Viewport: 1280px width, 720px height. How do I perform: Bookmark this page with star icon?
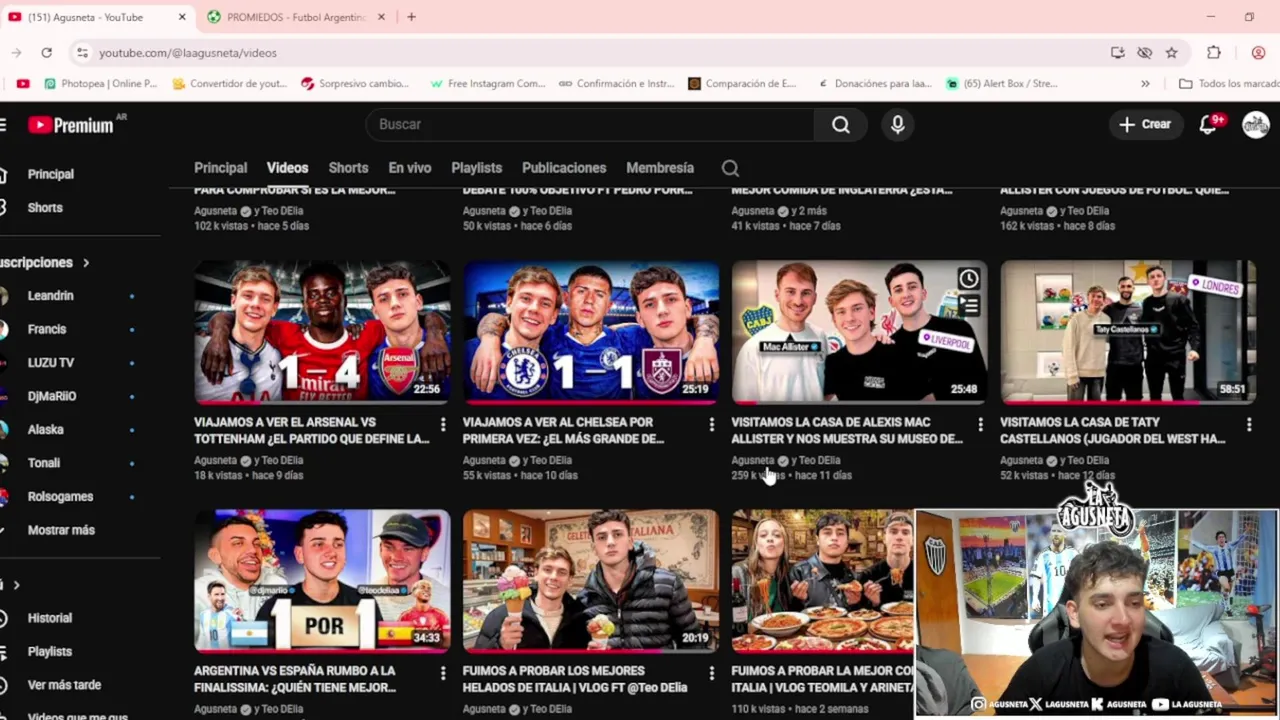click(x=1171, y=52)
